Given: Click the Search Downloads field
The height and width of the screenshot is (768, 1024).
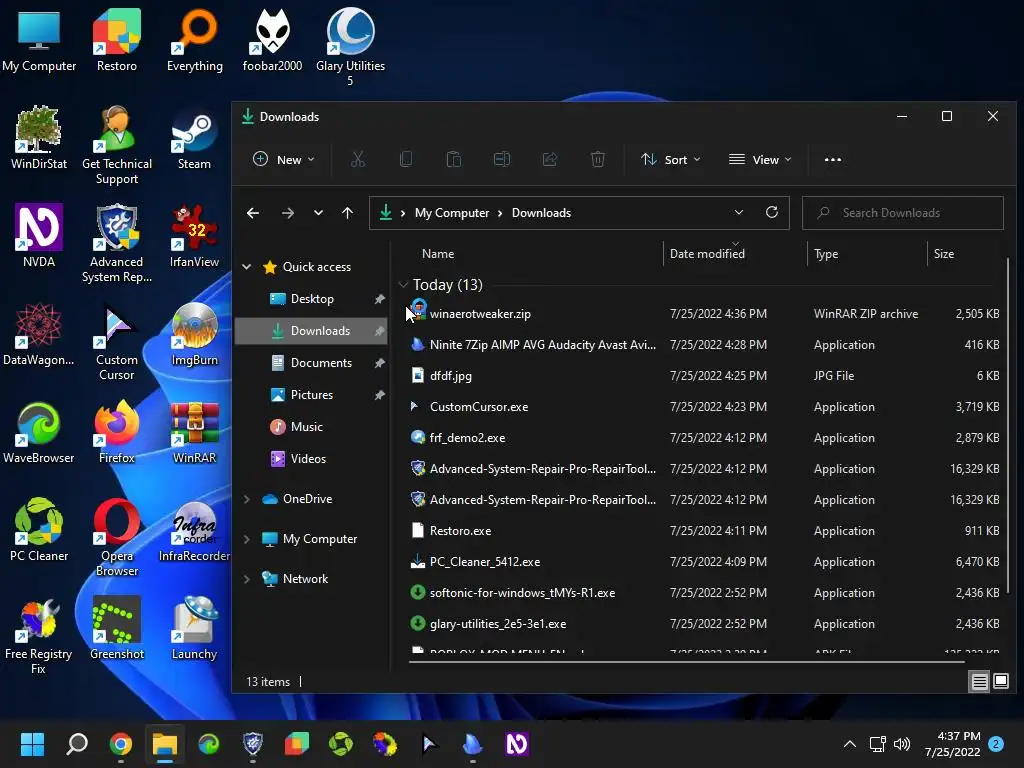Looking at the screenshot, I should pyautogui.click(x=903, y=213).
